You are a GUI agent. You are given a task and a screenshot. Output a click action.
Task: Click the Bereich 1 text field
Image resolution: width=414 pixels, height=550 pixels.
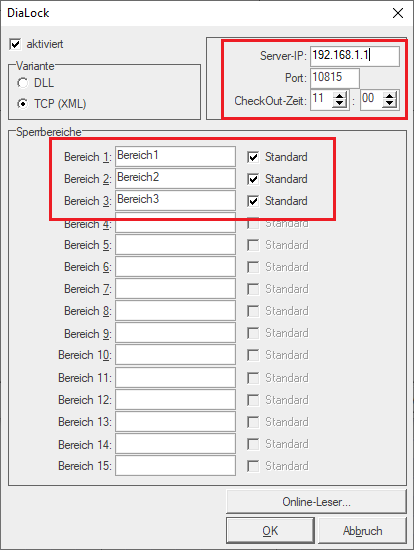coord(175,156)
